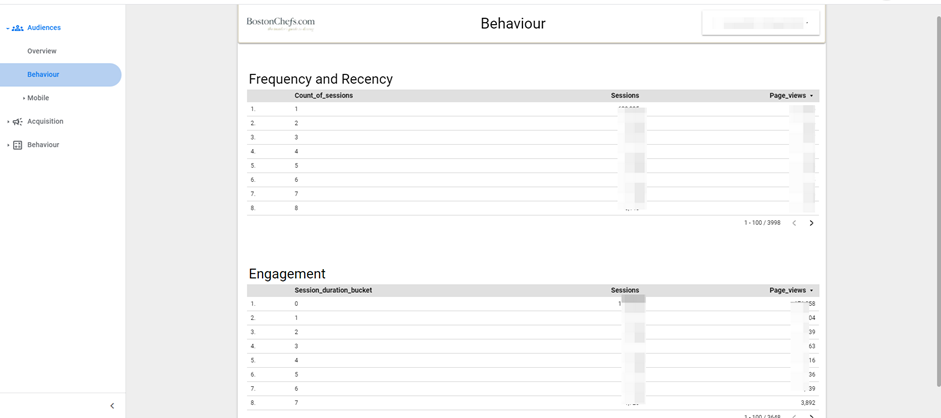941x418 pixels.
Task: Select the highlighted Behaviour page under Audiences
Action: [x=43, y=75]
